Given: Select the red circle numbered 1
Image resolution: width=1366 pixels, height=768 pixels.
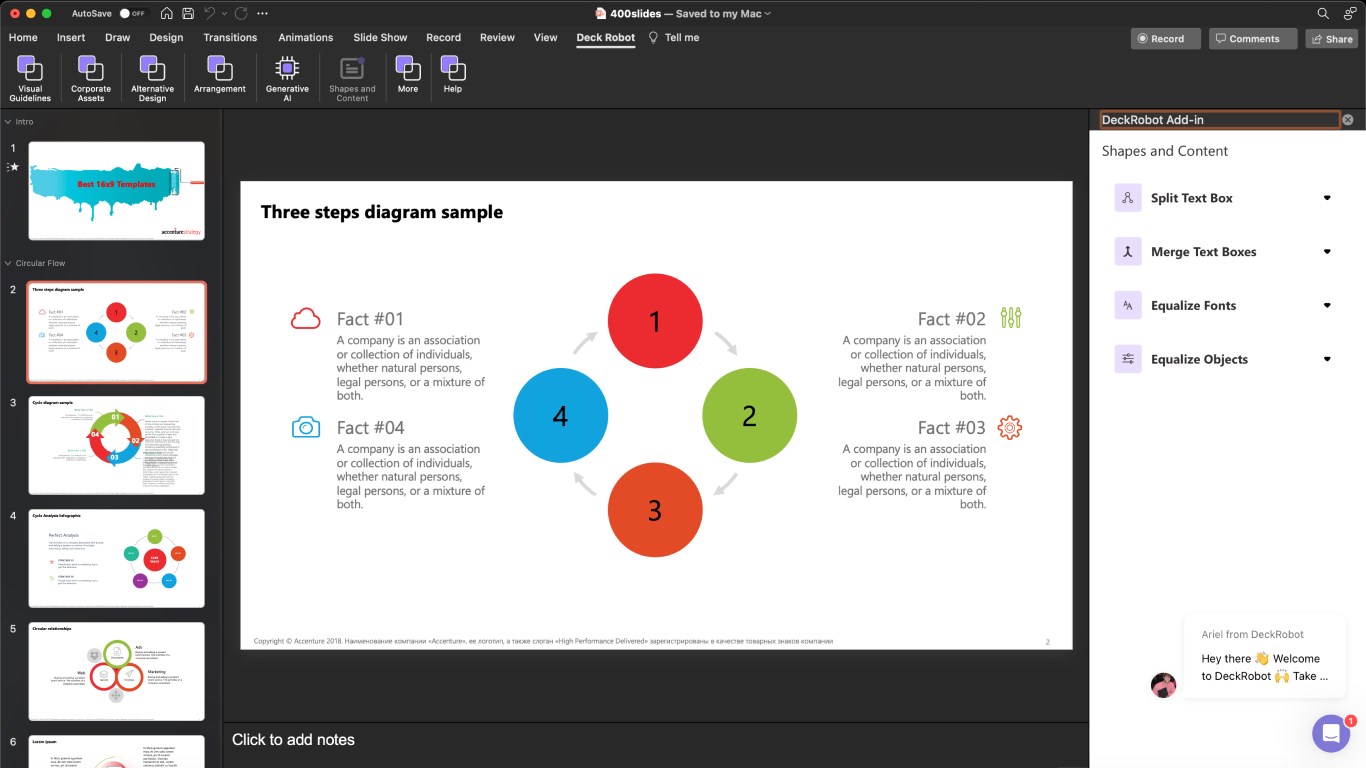Looking at the screenshot, I should click(655, 321).
